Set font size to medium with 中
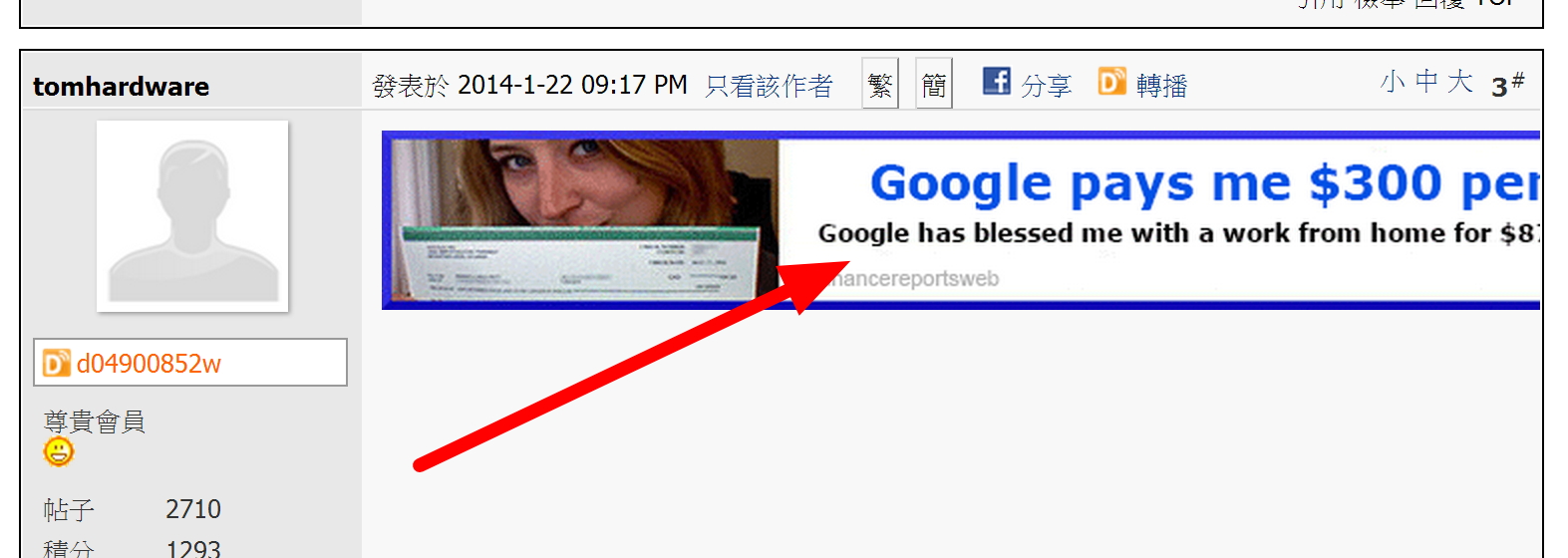Viewport: 1568px width, 558px height. [1426, 82]
